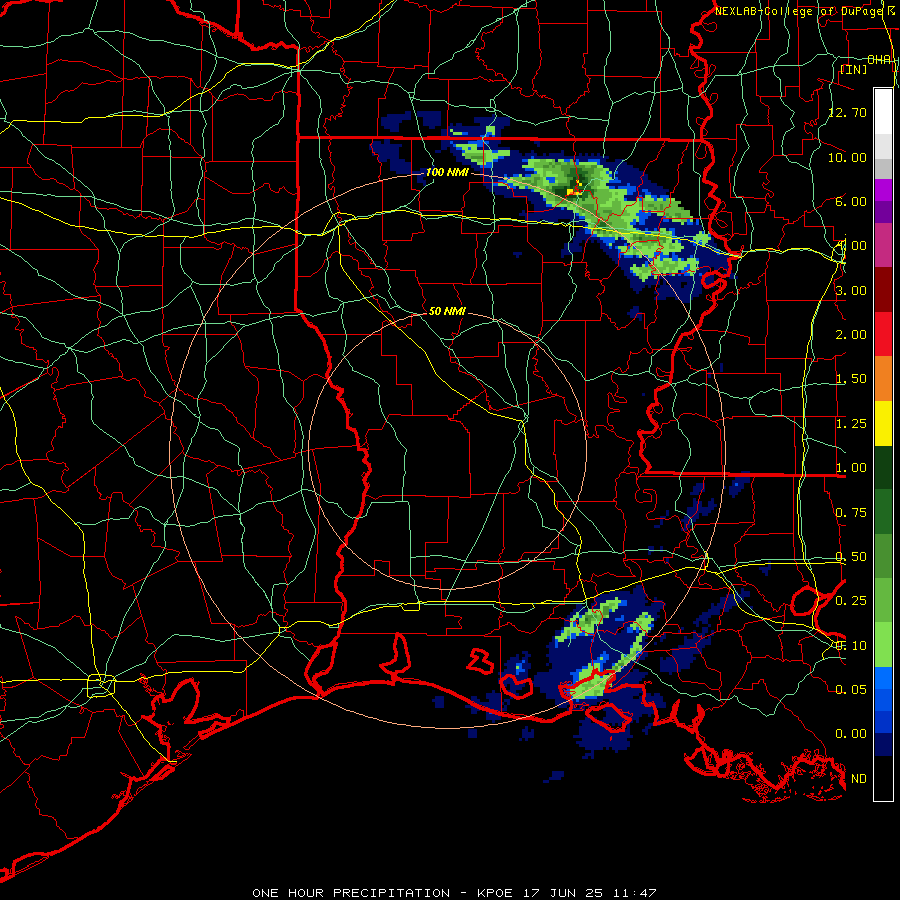Click the 1.25 legend value
Viewport: 900px width, 900px height.
(x=851, y=424)
